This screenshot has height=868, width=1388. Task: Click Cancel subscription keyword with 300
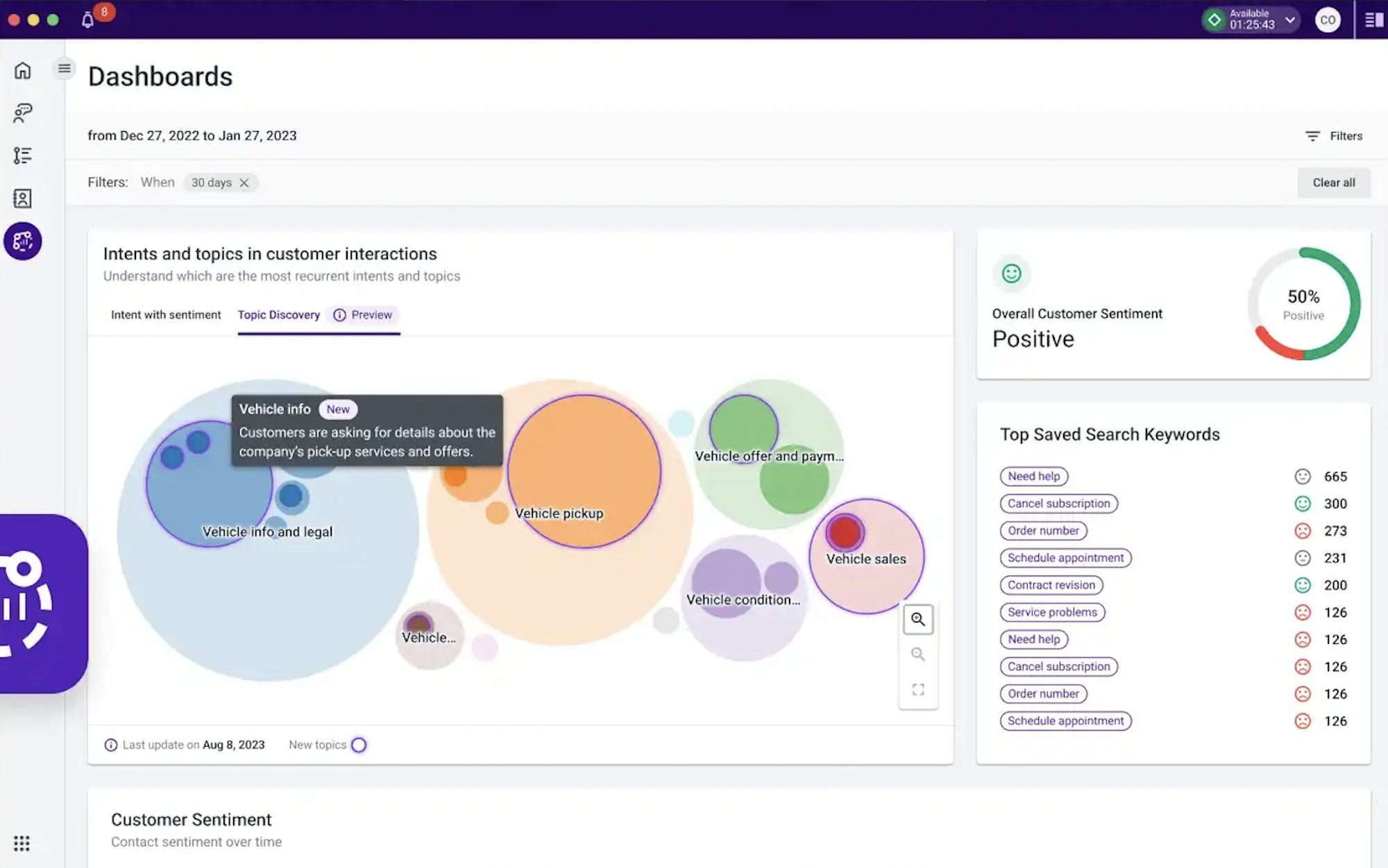pos(1058,503)
